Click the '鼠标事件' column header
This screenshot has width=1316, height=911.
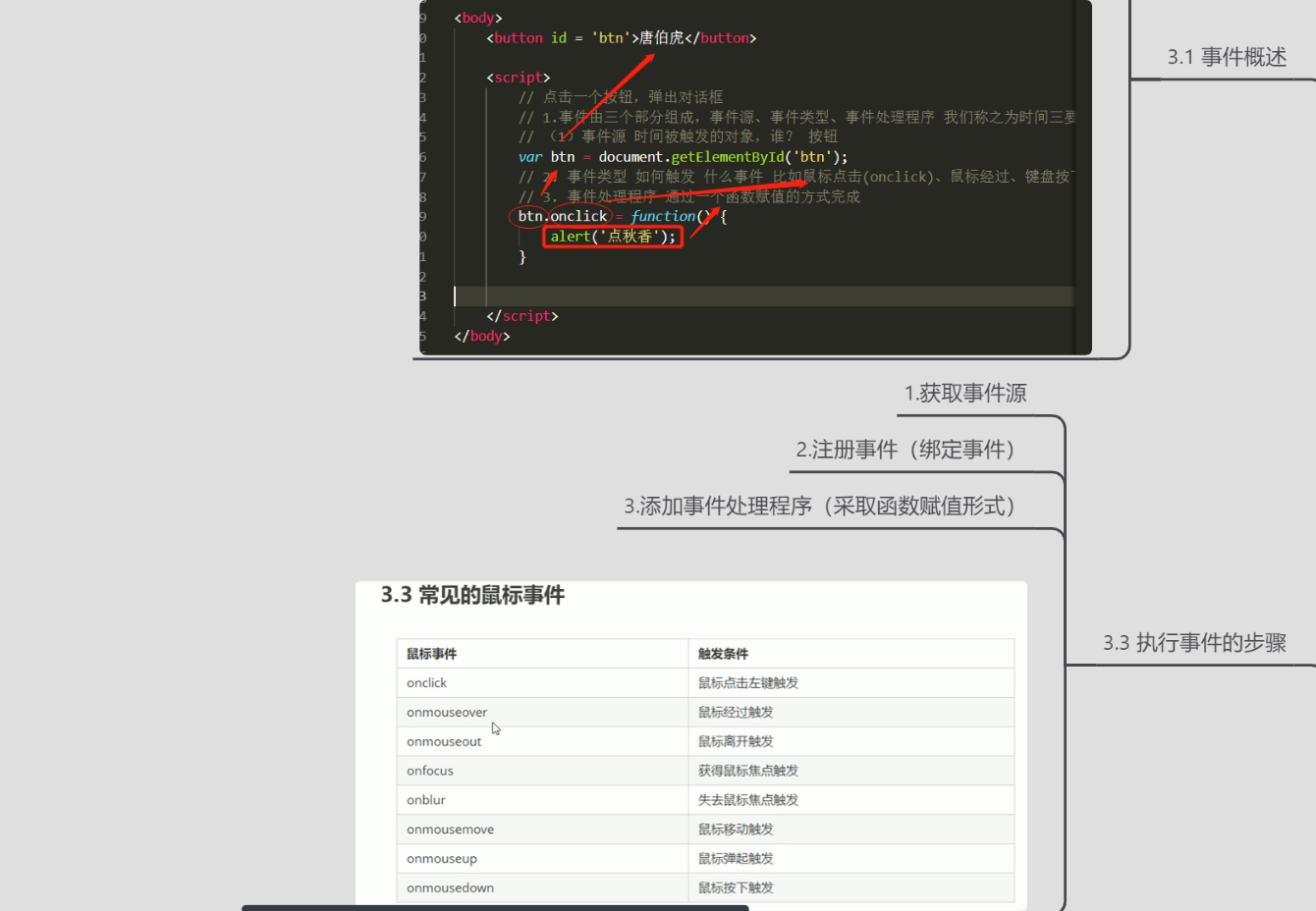[542, 654]
